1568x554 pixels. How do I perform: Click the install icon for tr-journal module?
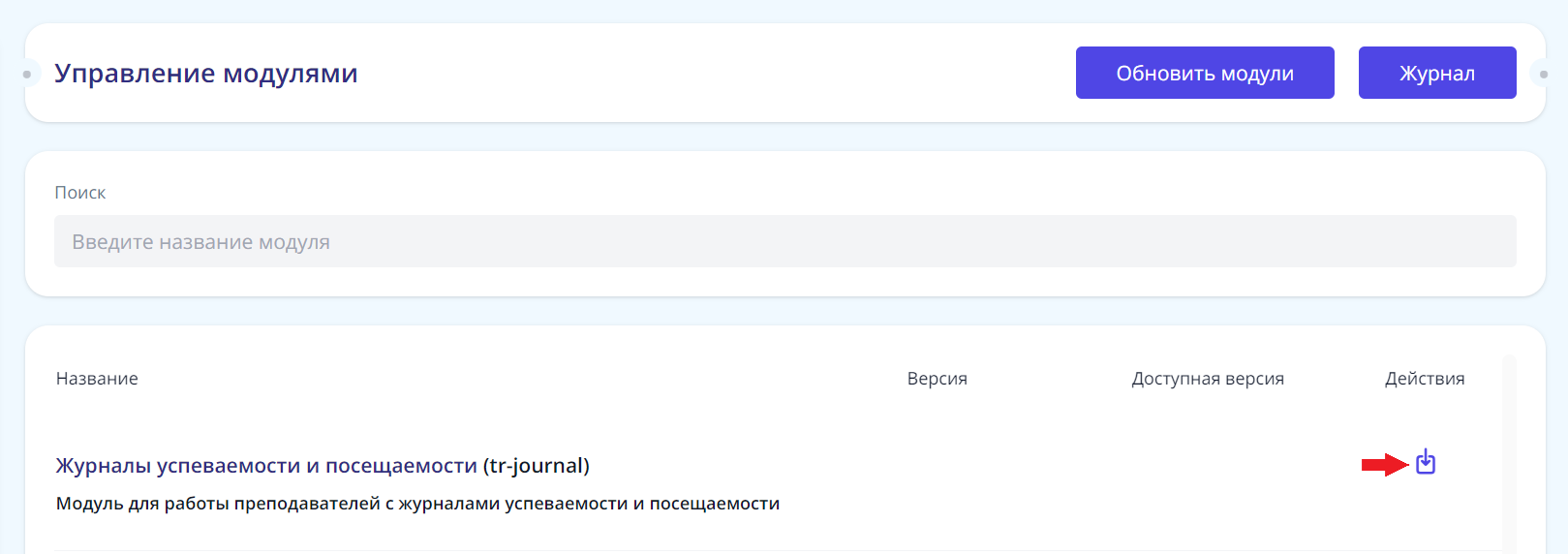(1425, 462)
